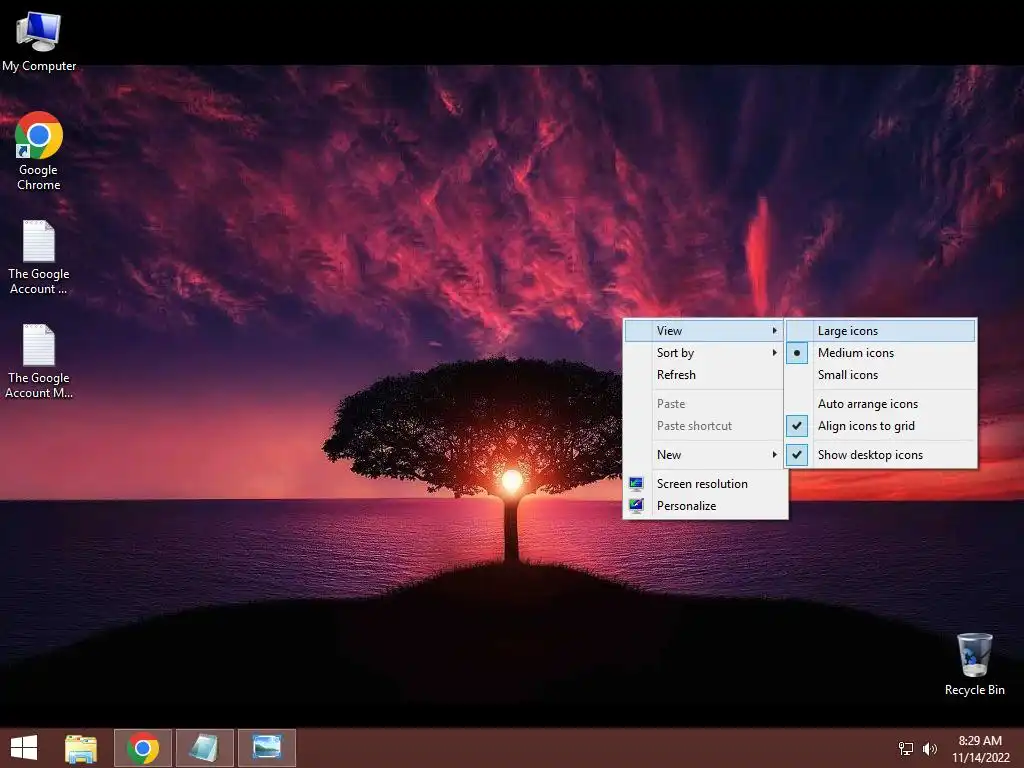This screenshot has width=1024, height=768.
Task: Click the Screen resolution monitor icon
Action: (x=636, y=483)
